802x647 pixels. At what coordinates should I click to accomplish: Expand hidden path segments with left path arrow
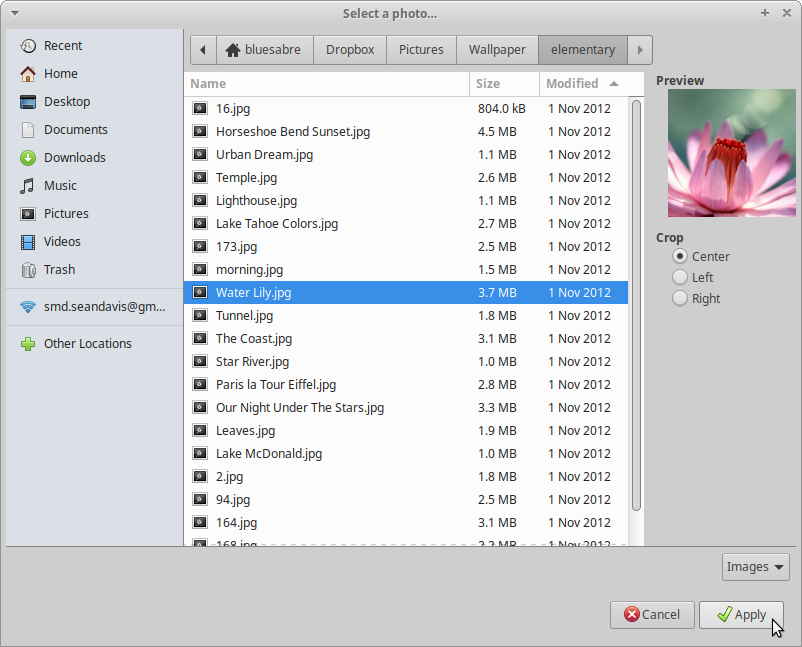coord(202,49)
